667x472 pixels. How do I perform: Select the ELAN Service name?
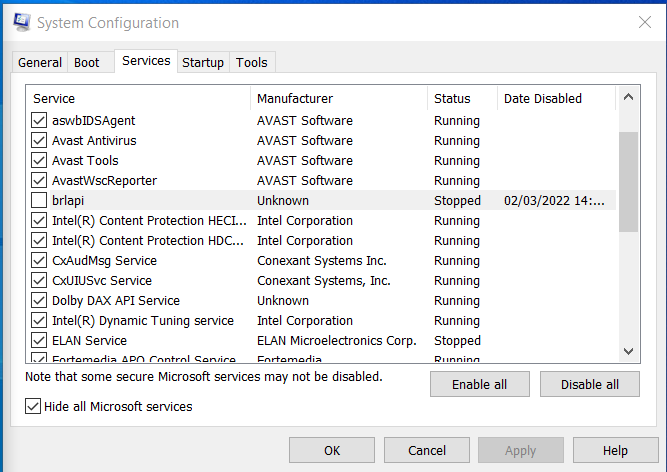[89, 341]
